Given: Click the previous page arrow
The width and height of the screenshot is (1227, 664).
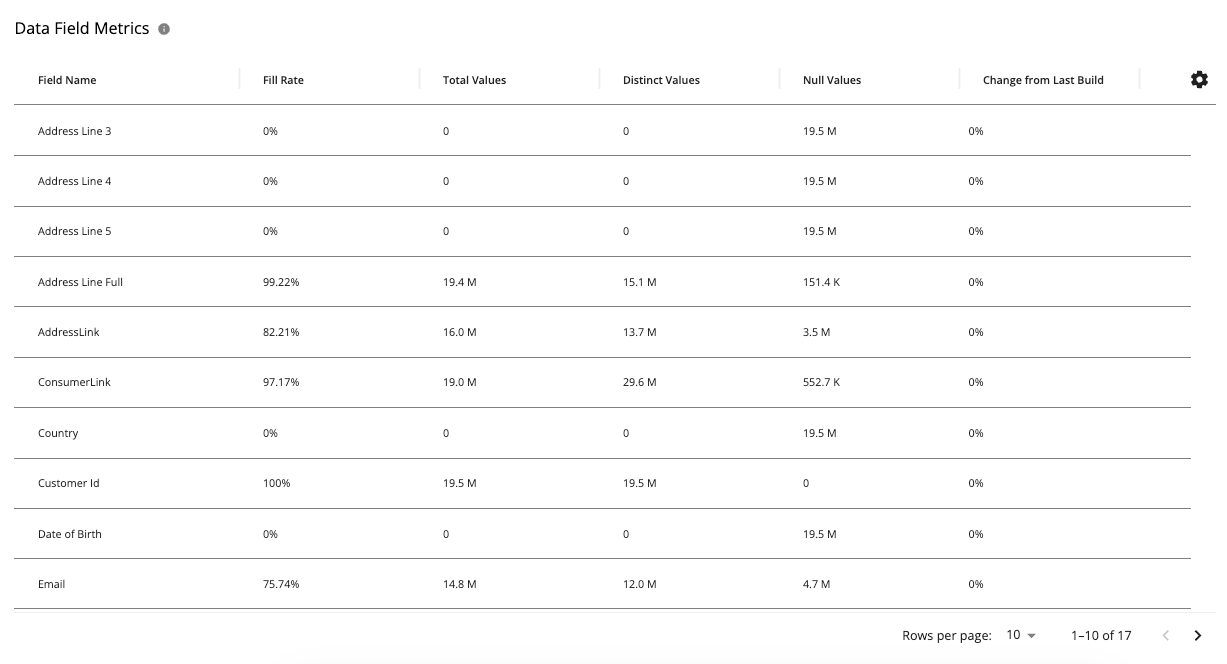Looking at the screenshot, I should pos(1165,635).
